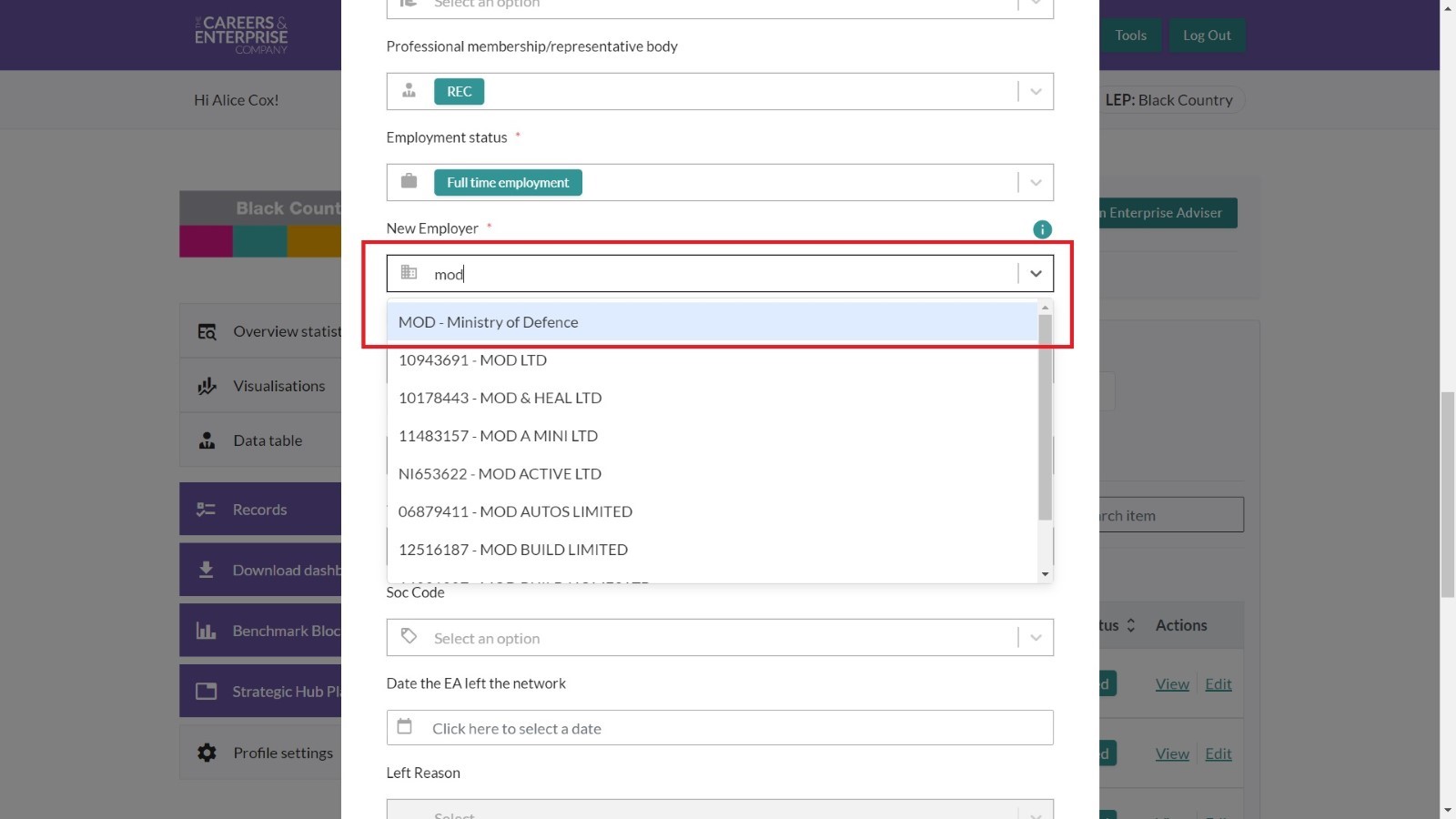Screen dimensions: 1456x819
Task: Click the Careers & Enterprise Company logo
Action: [241, 35]
